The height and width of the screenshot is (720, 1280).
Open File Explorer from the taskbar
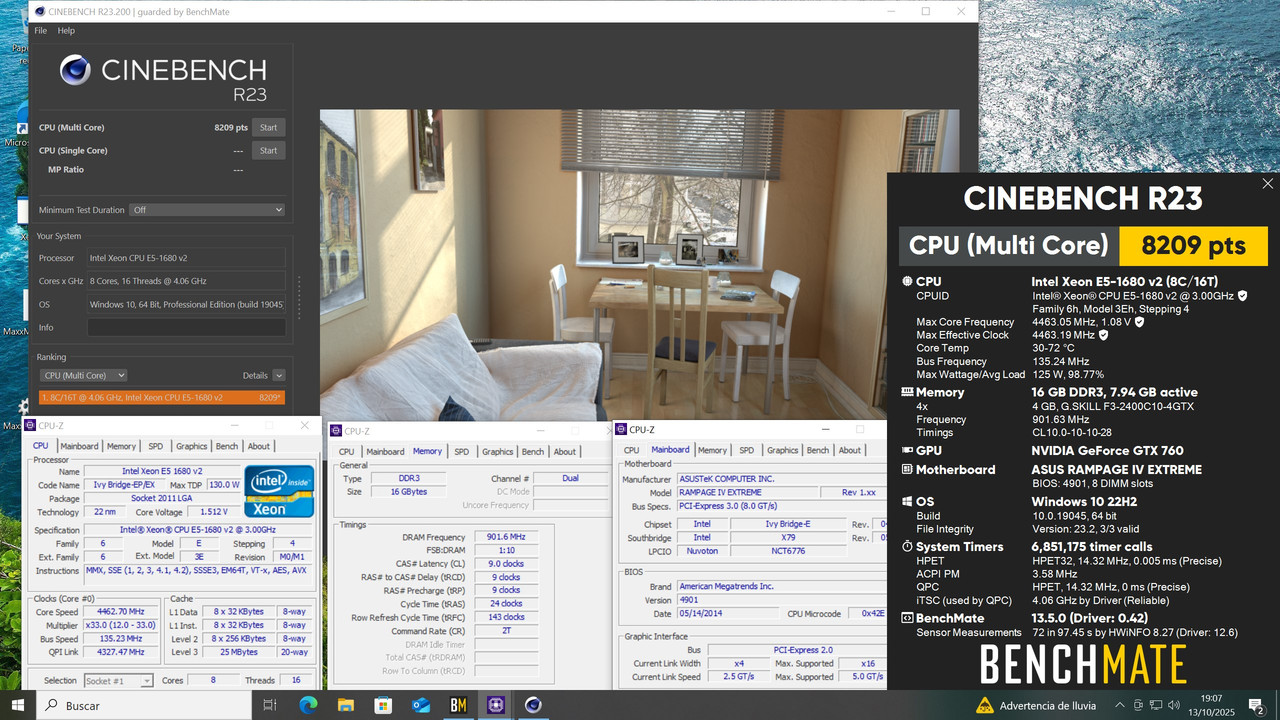click(x=345, y=705)
